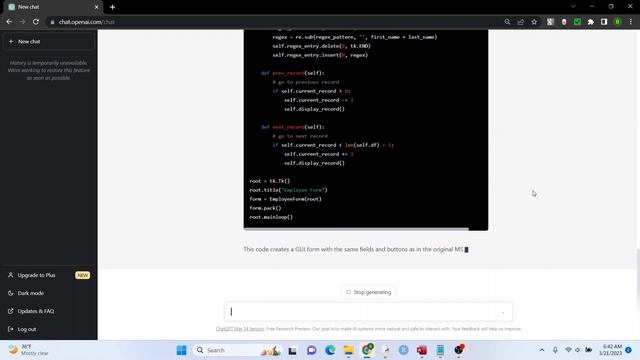Reload the ChatGPT page
640x360 pixels.
click(36, 22)
